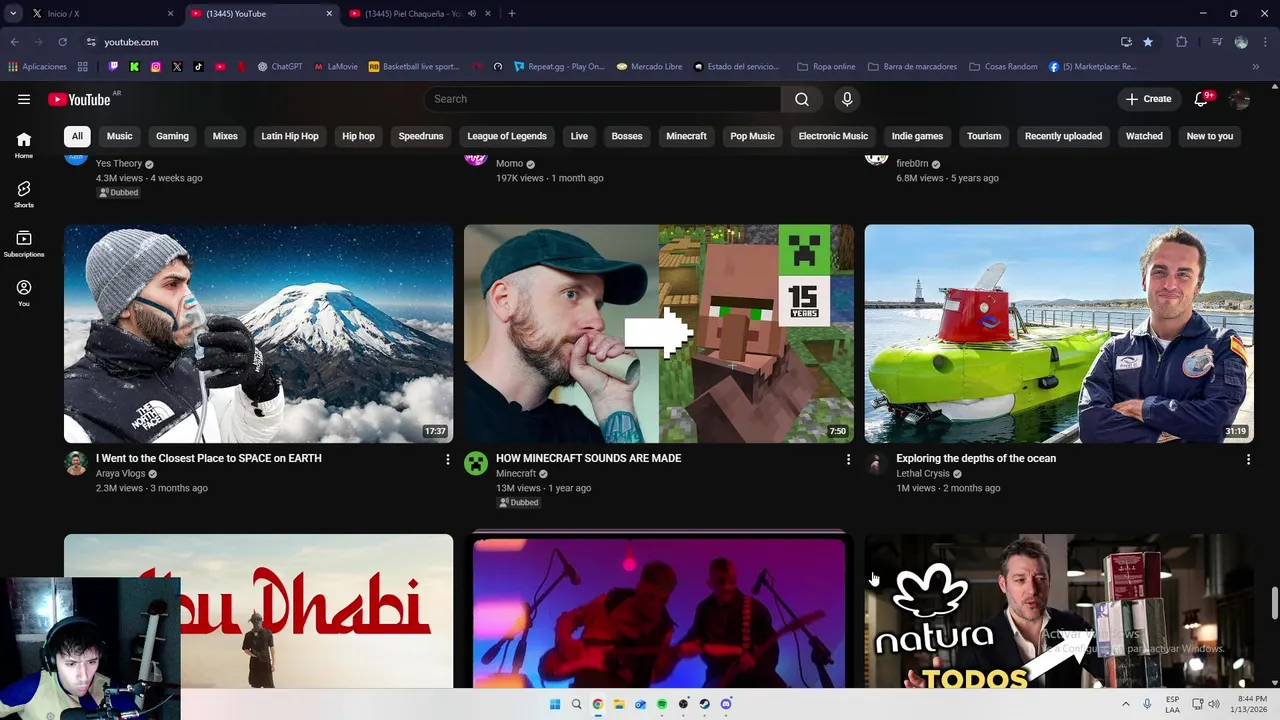Open the Mercado Libre bookmark
The width and height of the screenshot is (1280, 720).
[649, 67]
